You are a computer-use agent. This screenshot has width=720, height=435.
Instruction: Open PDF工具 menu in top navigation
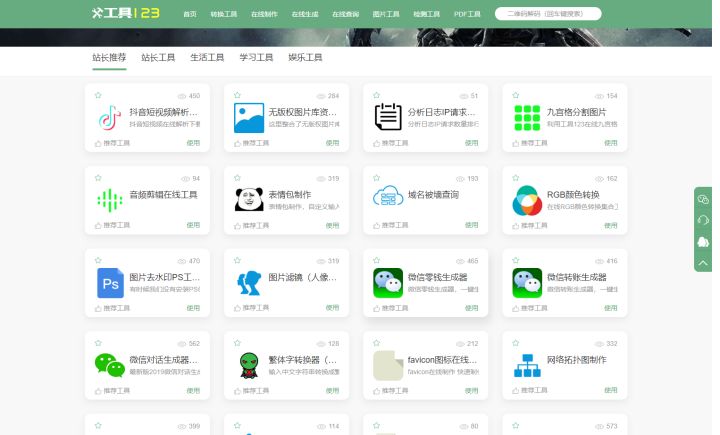click(467, 14)
